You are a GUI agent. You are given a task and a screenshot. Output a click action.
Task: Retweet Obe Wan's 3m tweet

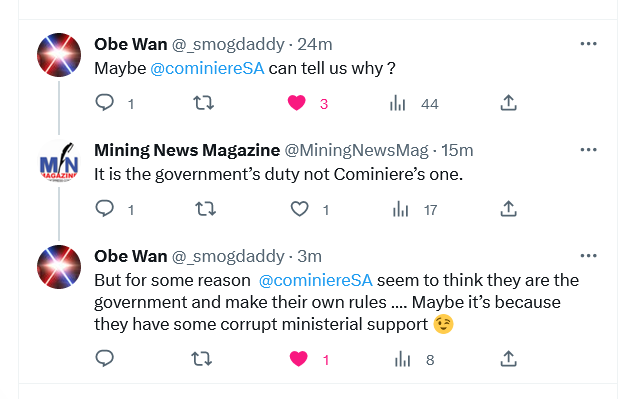coord(202,359)
